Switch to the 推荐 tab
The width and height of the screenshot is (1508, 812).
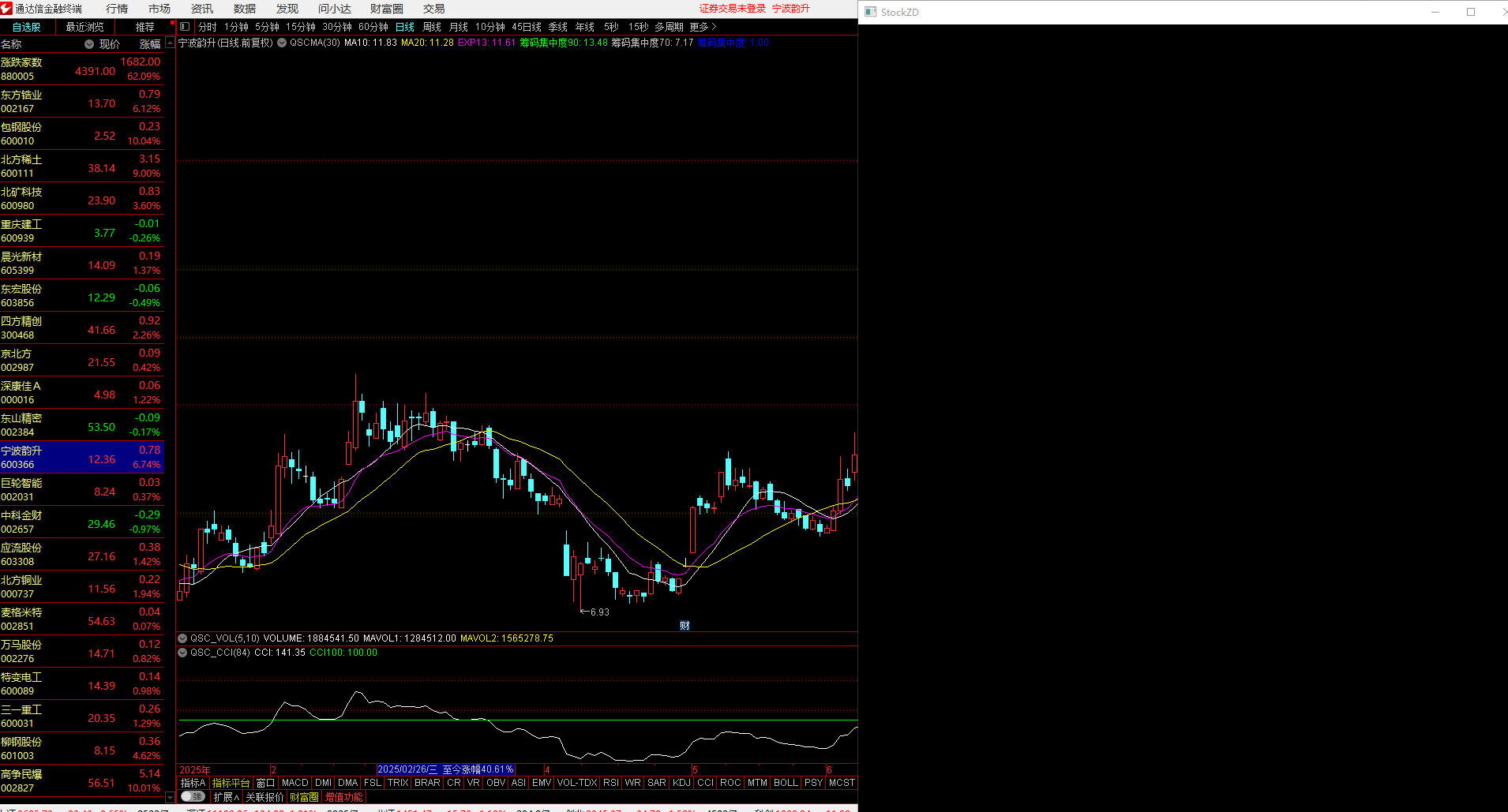click(x=145, y=27)
